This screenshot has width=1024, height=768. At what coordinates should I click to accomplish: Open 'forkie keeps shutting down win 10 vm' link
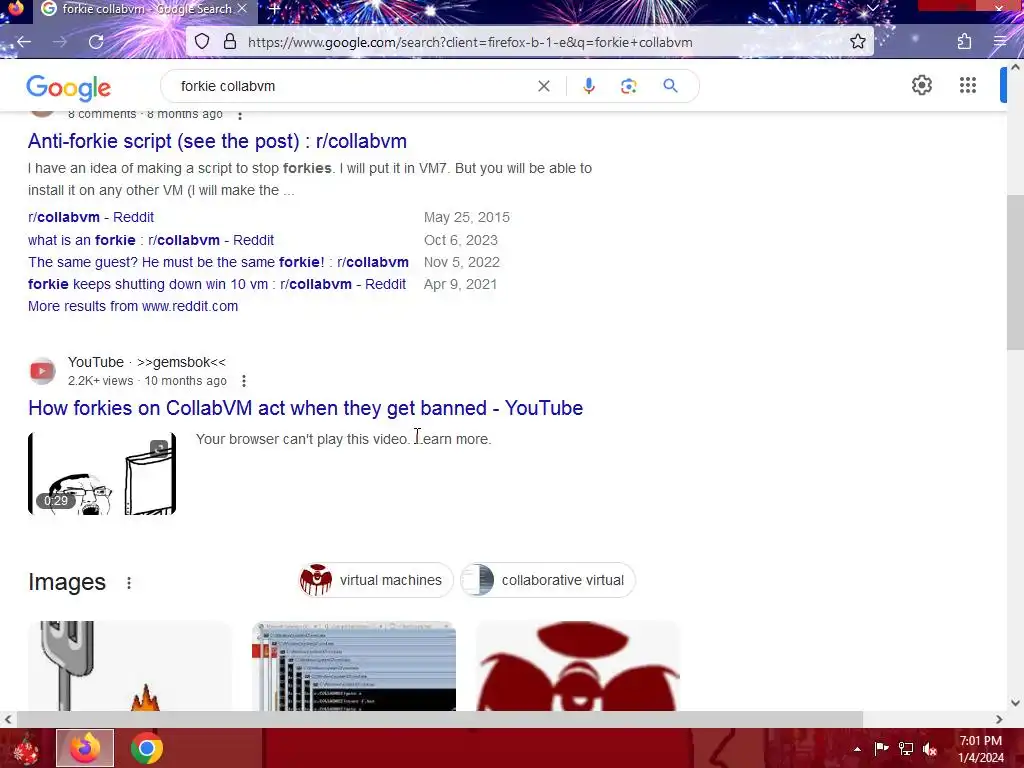217,284
